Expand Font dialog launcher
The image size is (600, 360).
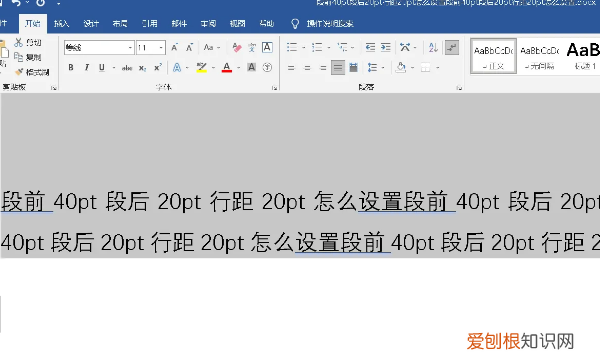(274, 88)
